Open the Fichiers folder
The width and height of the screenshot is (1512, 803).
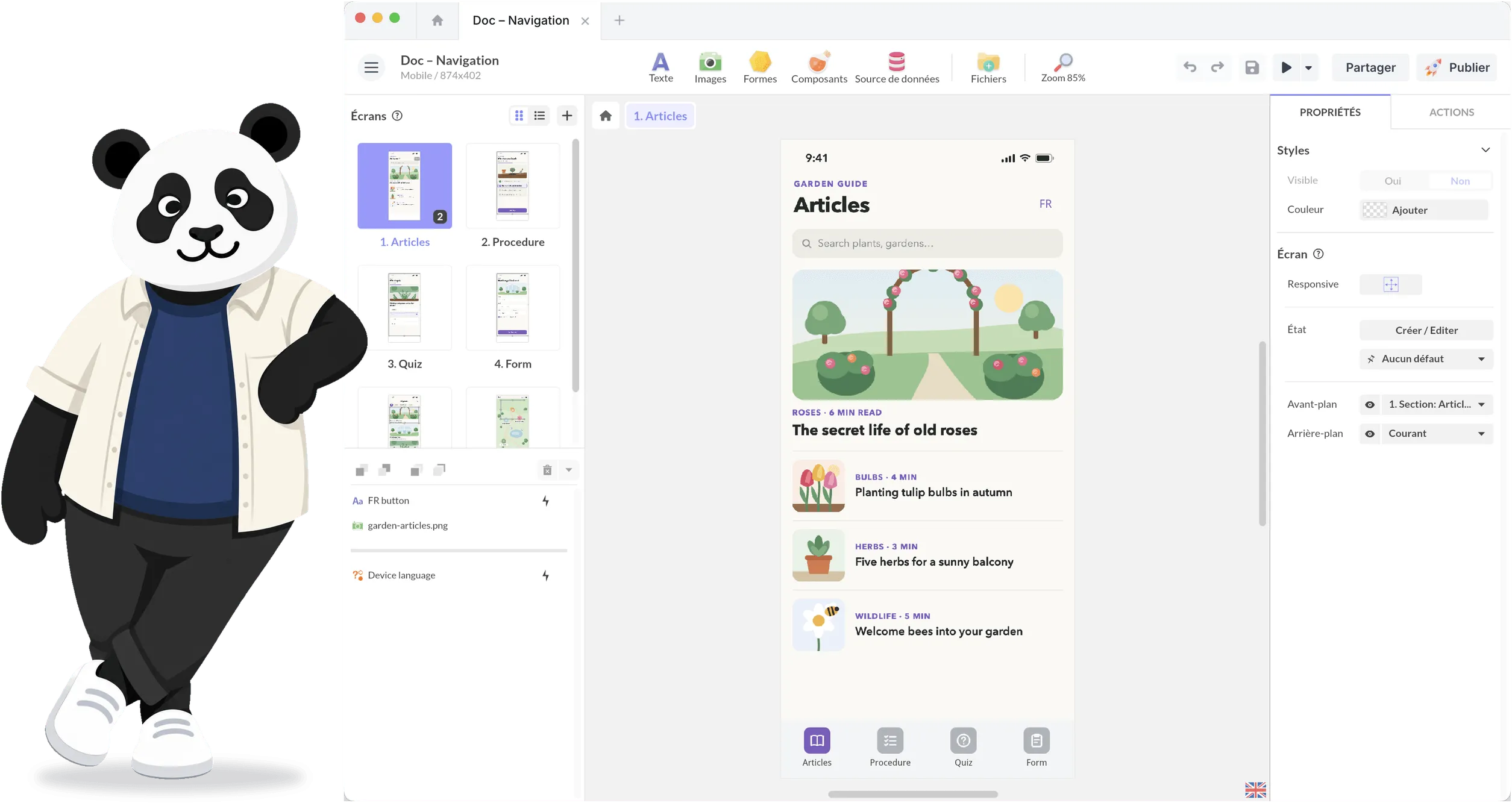(988, 67)
